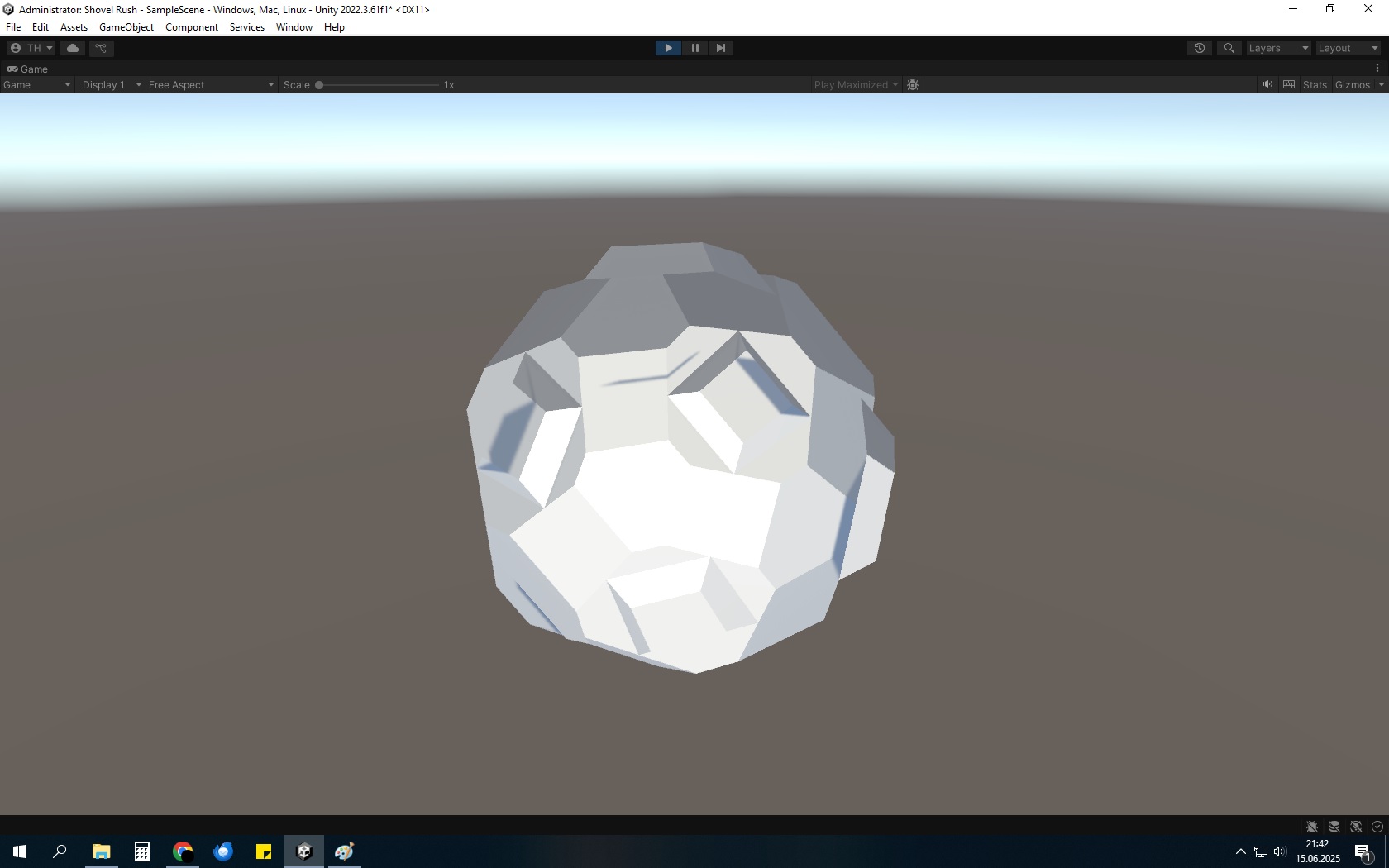
Task: Open the Free Aspect dropdown
Action: 211,84
